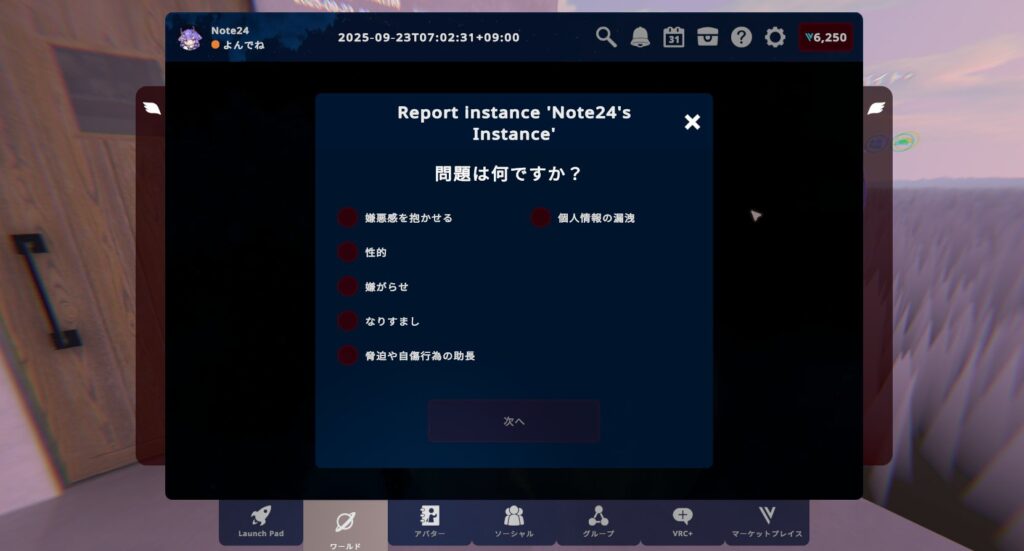Select 個人情報の漏洩 radio option

click(540, 217)
